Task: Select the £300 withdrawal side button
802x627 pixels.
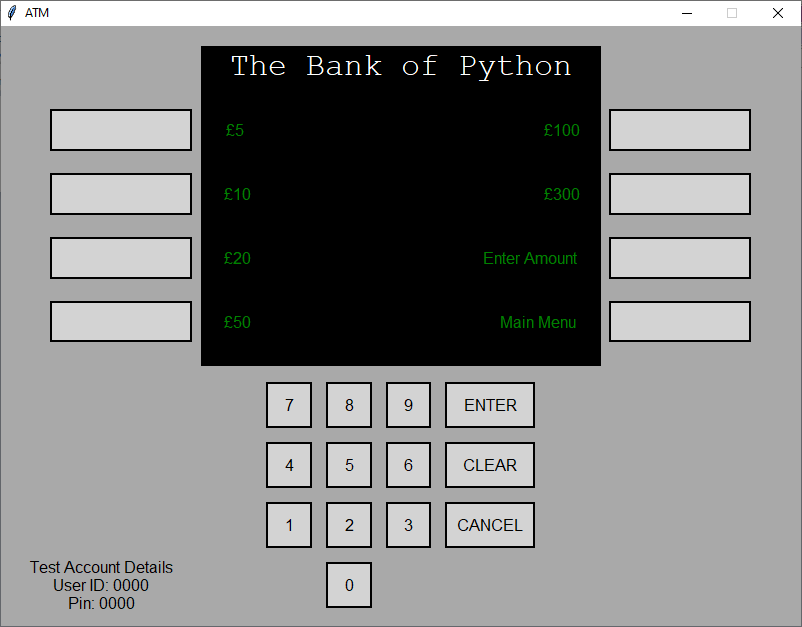Action: [x=679, y=194]
